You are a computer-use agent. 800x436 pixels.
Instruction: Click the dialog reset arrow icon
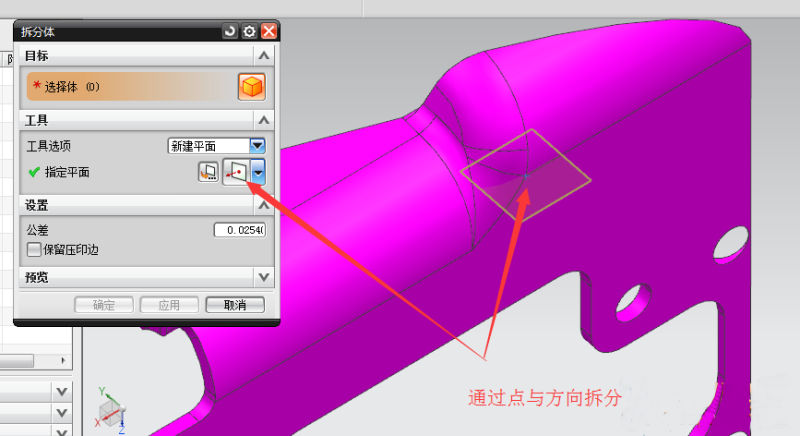tap(231, 32)
